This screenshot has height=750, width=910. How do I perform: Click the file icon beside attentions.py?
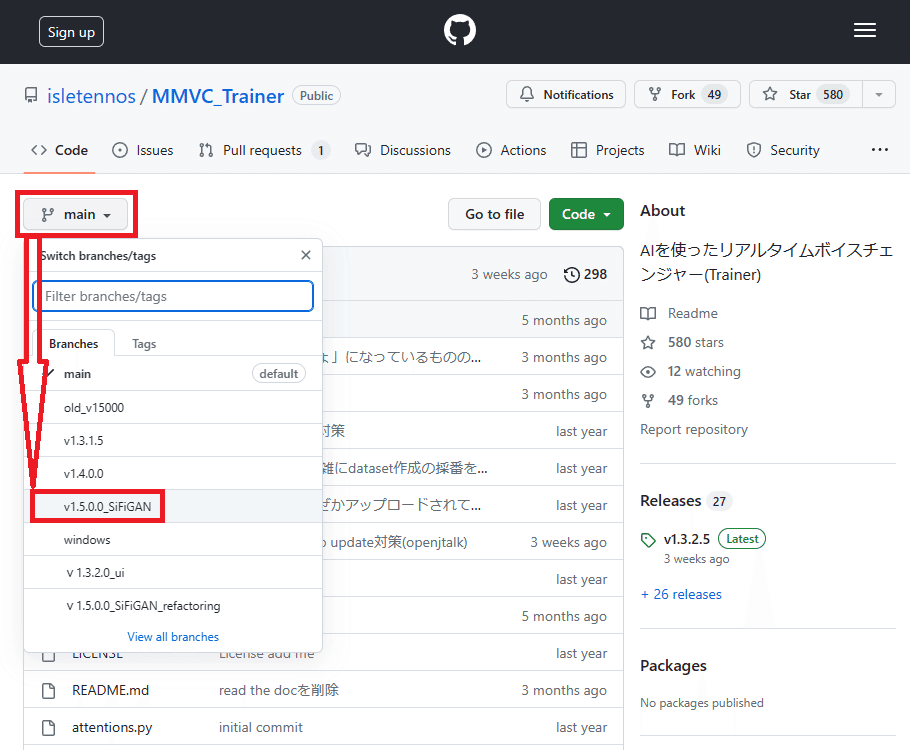50,727
